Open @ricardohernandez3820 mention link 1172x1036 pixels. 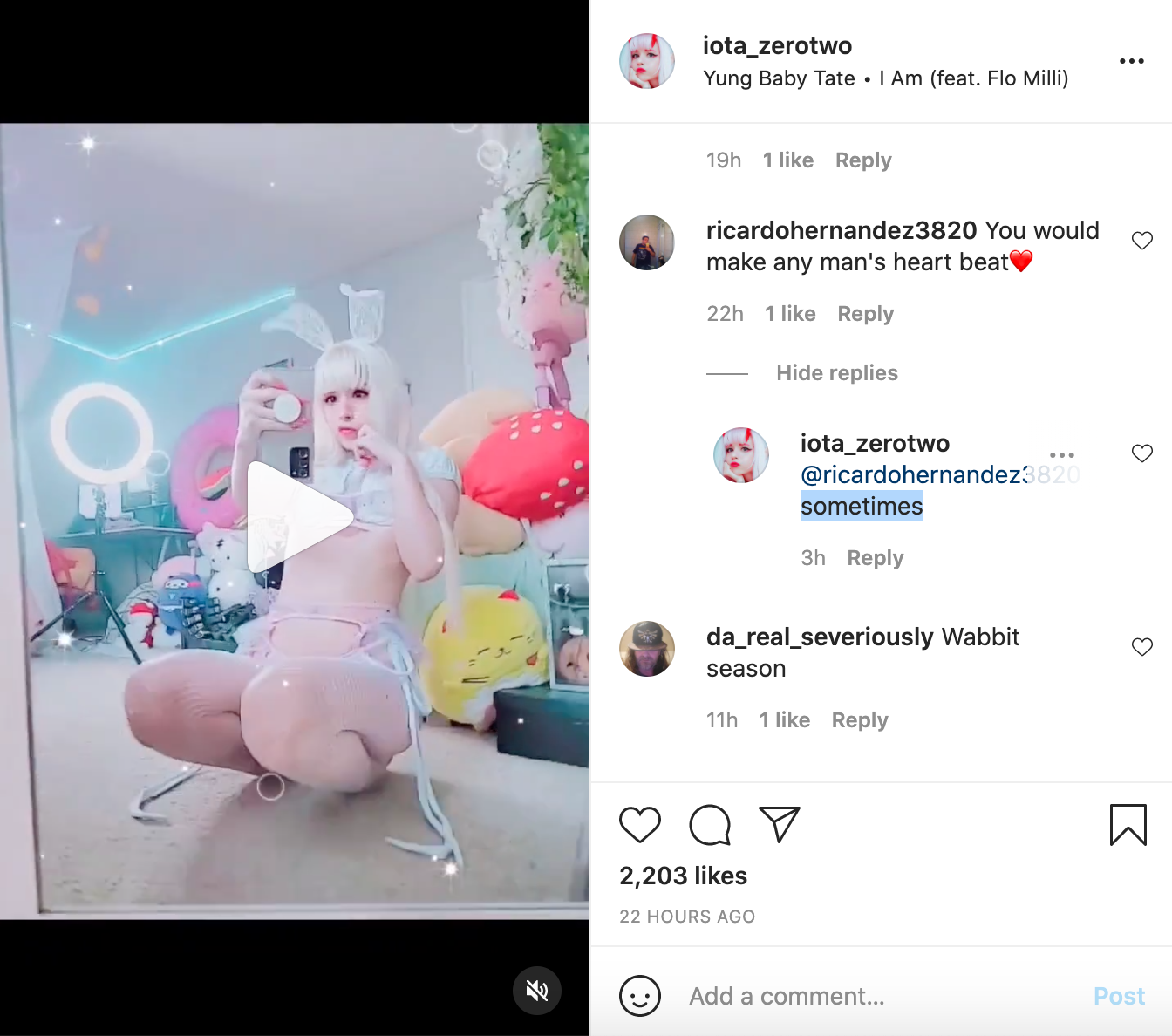point(940,474)
